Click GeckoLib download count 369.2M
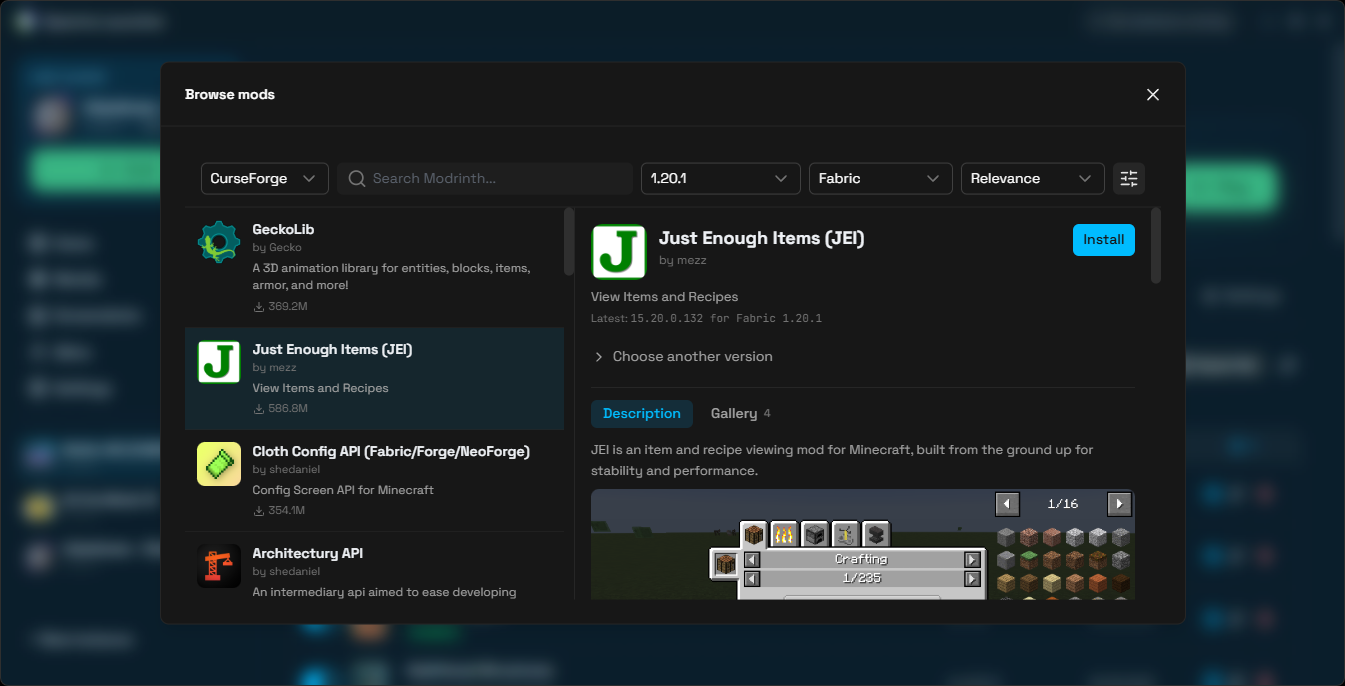 (x=280, y=306)
